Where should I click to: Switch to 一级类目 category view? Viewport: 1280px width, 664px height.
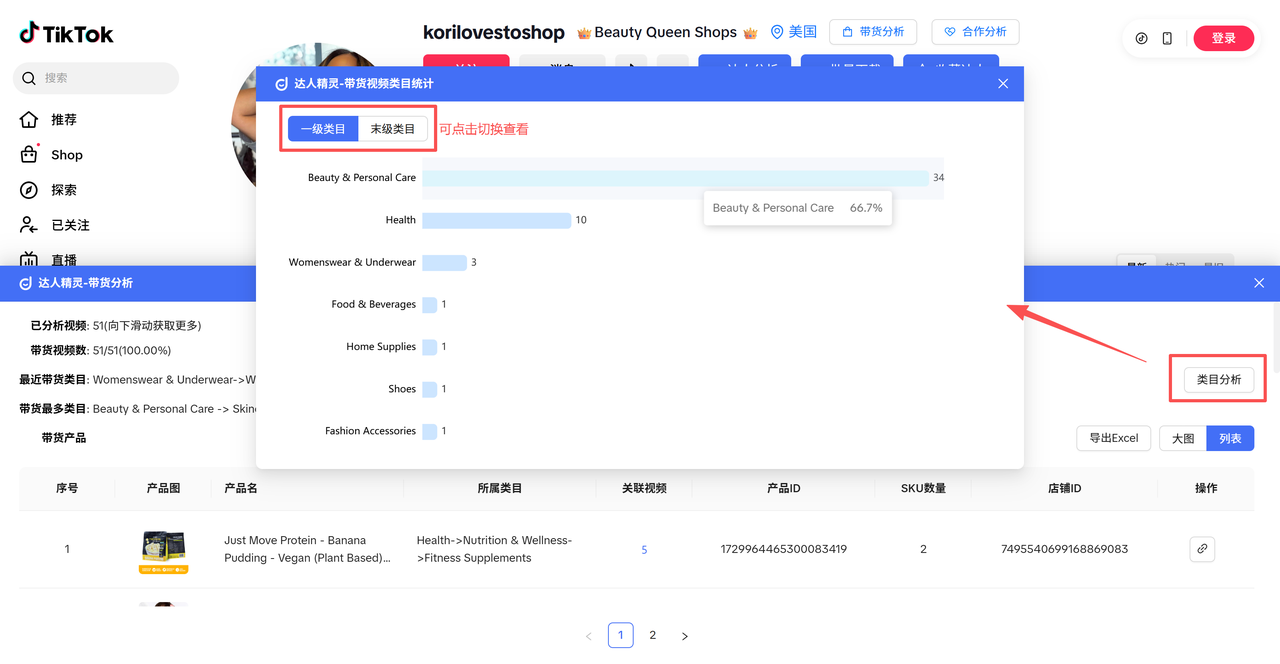click(323, 129)
